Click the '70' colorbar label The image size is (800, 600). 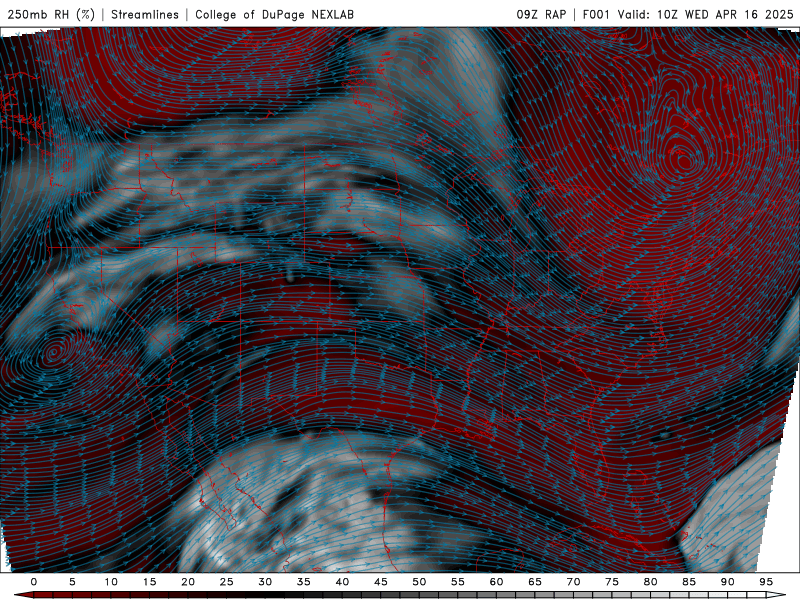[573, 582]
